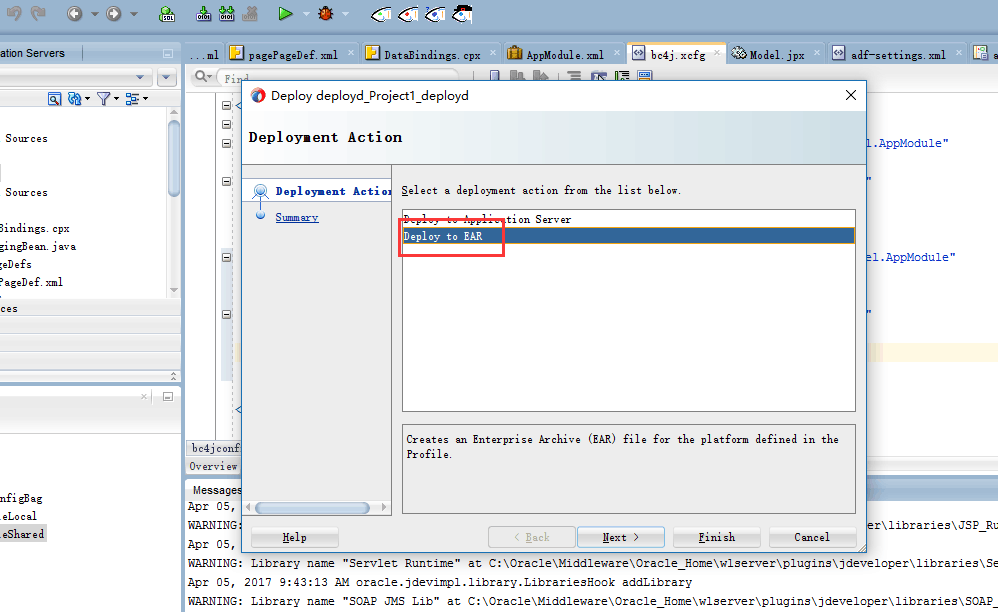Close the pagePageDef.xml tab

click(351, 53)
